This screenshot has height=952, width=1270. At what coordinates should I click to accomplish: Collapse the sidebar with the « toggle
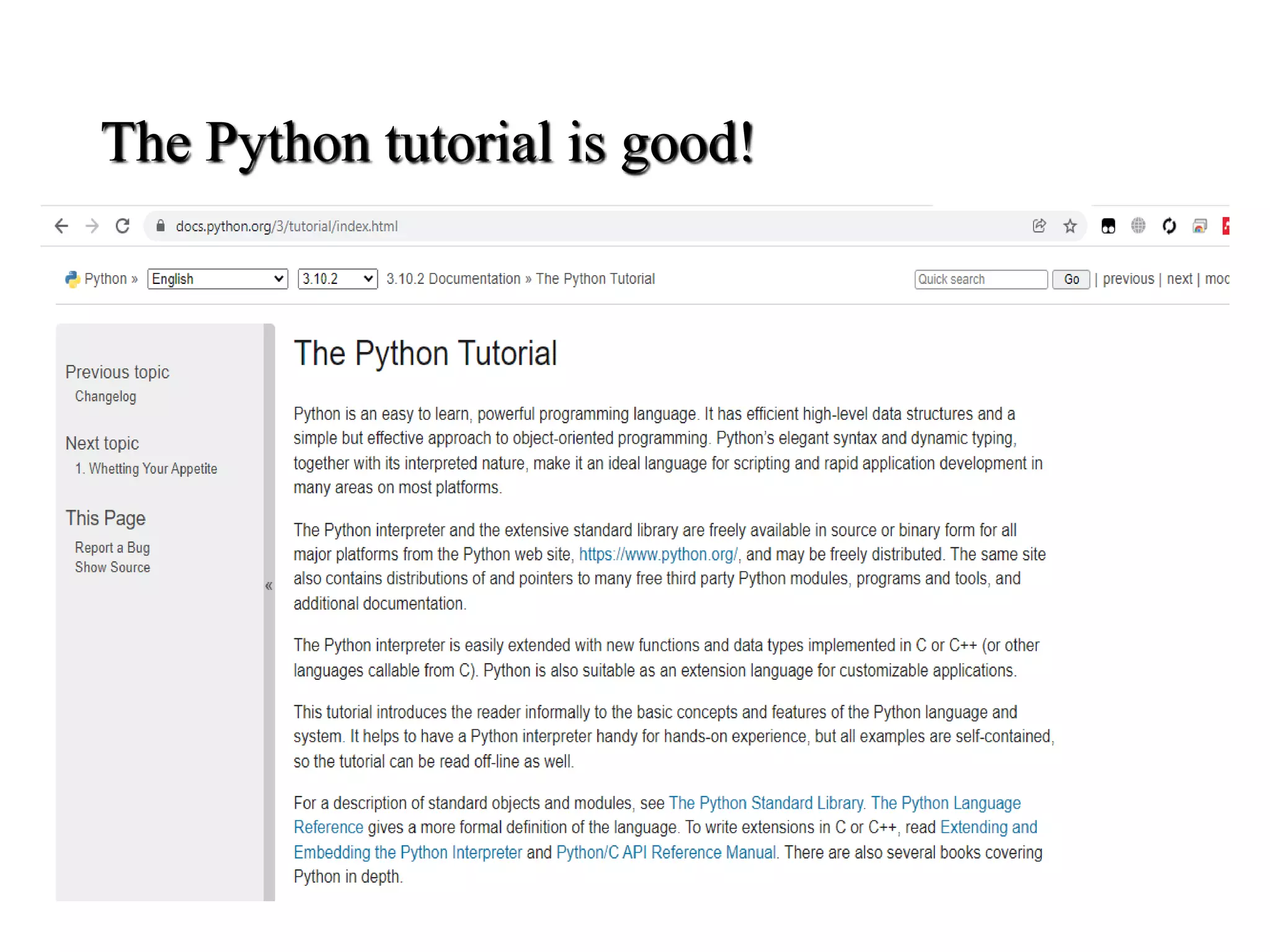[x=269, y=585]
